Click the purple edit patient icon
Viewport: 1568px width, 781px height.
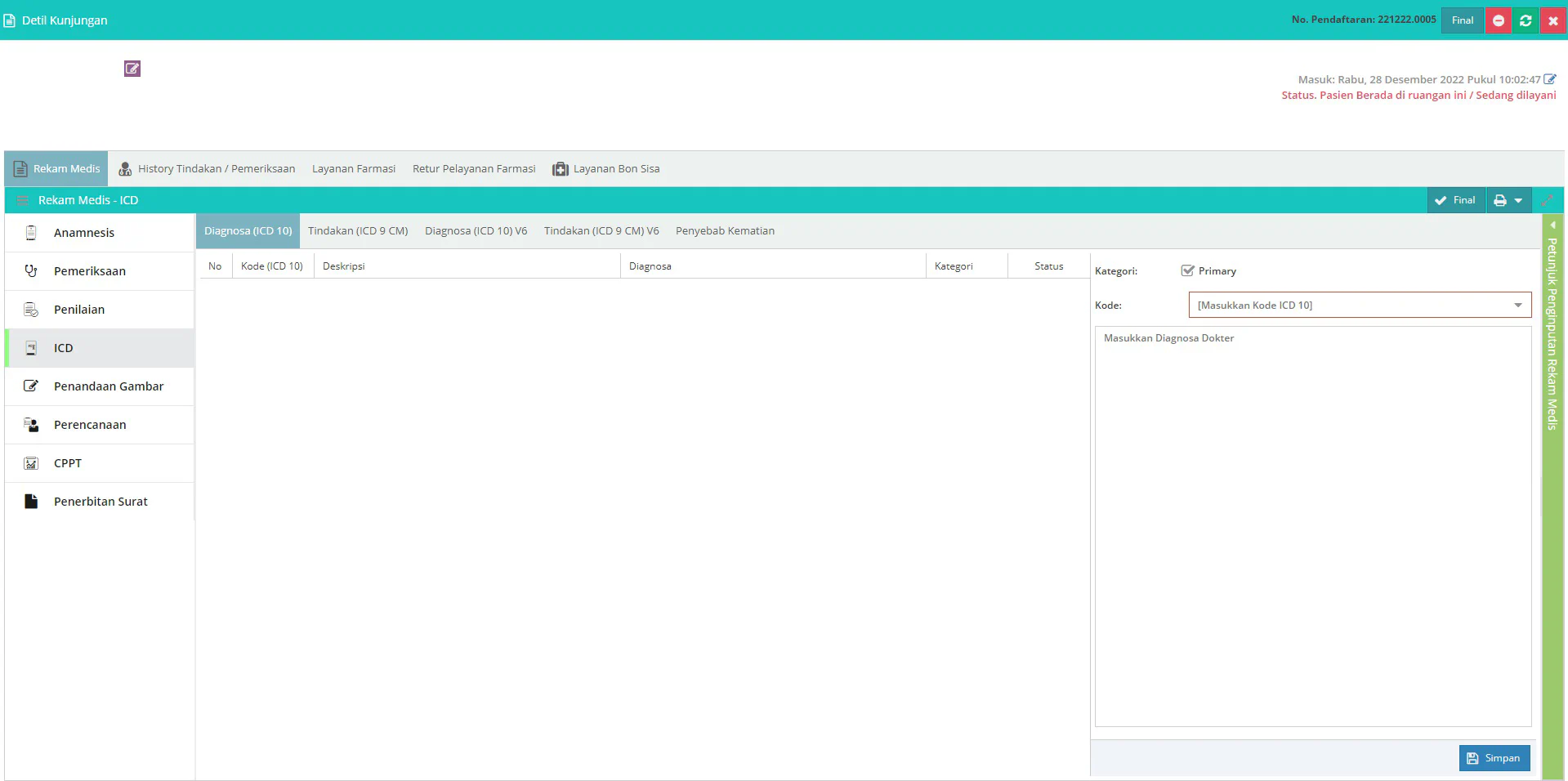pos(132,69)
